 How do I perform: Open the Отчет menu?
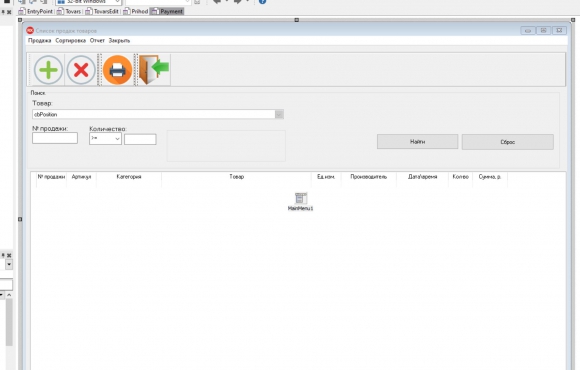(x=97, y=41)
